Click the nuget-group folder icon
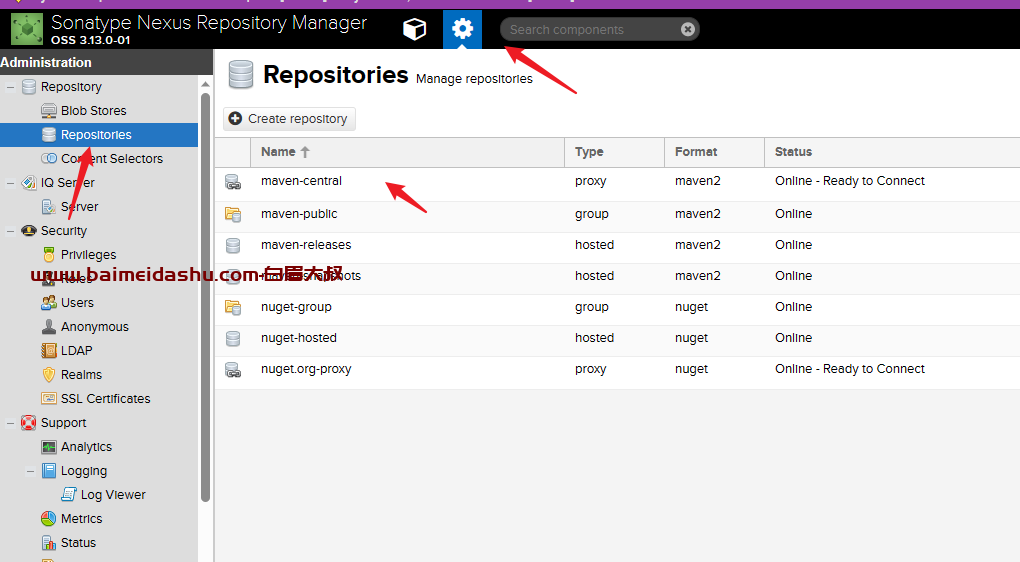This screenshot has width=1020, height=562. [x=233, y=307]
